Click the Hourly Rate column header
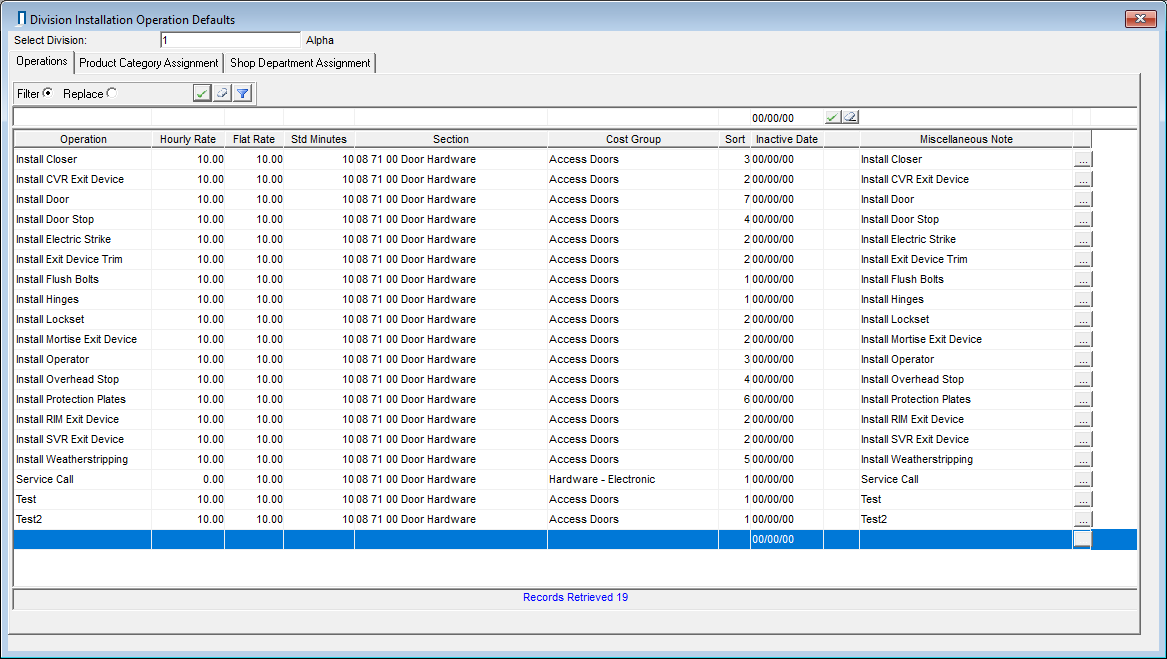The image size is (1167, 659). 188,139
